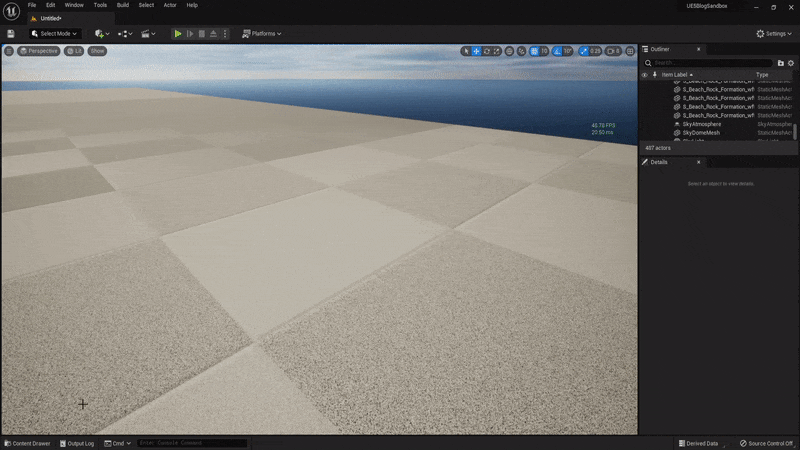Activate the scale objects tool
This screenshot has width=800, height=450.
pyautogui.click(x=496, y=51)
